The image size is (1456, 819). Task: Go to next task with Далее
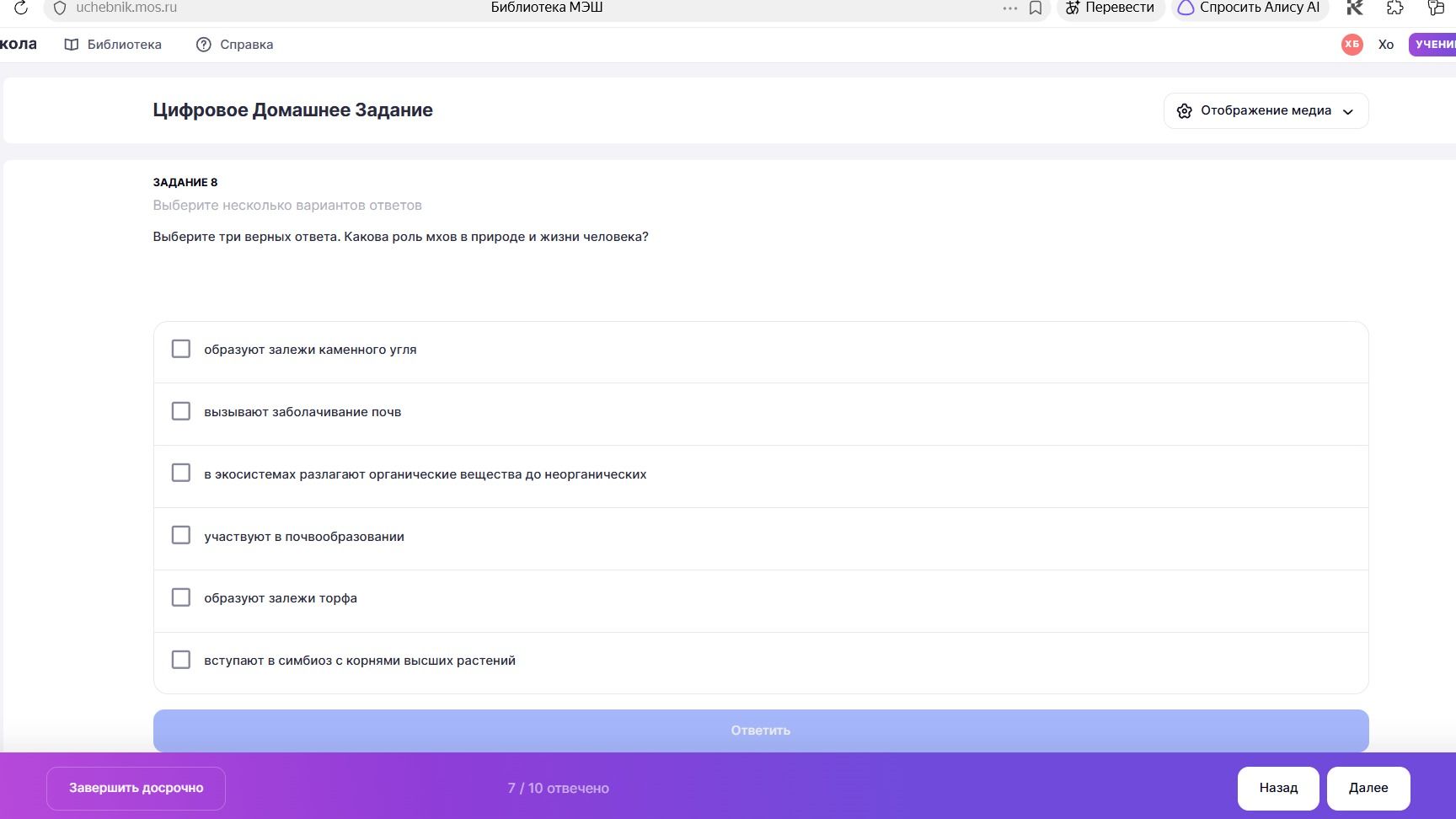(x=1368, y=789)
